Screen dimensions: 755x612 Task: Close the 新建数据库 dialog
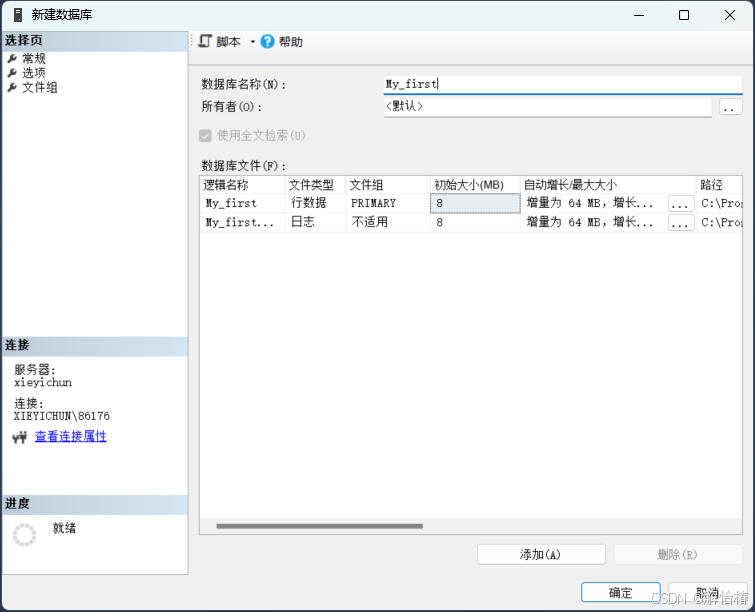(x=729, y=15)
